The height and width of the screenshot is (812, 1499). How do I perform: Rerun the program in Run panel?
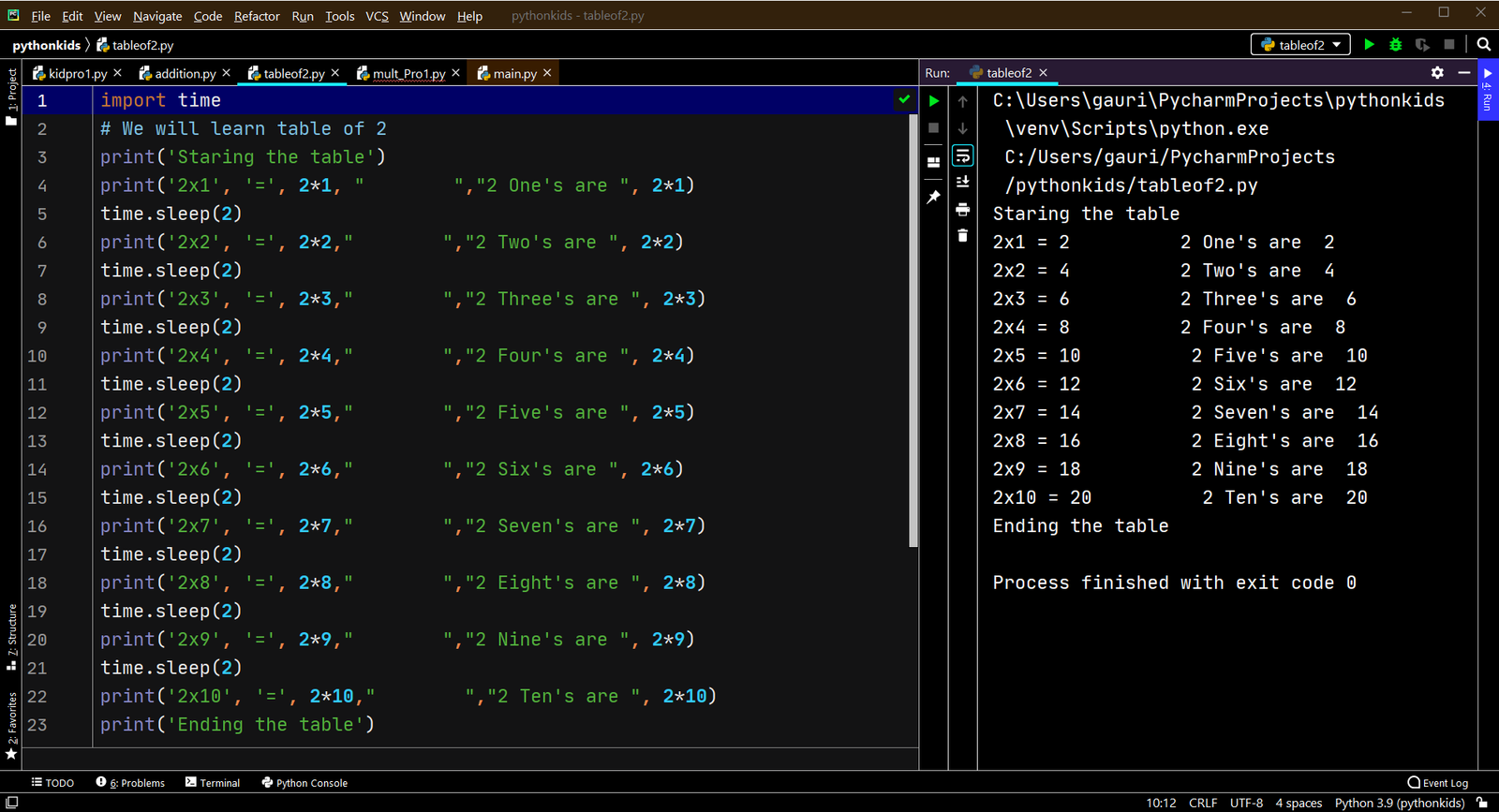[x=933, y=101]
